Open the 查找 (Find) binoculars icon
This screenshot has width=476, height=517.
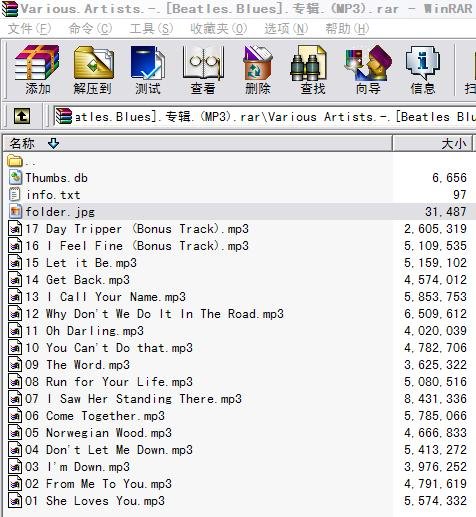[312, 70]
